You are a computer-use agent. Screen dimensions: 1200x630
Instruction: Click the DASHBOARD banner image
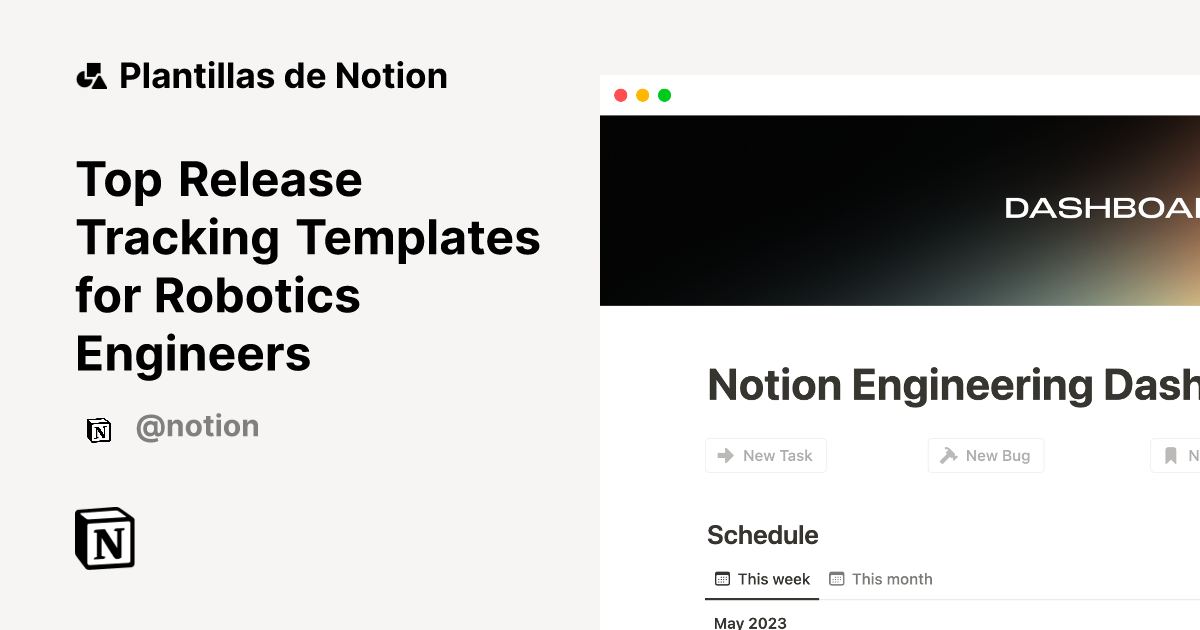pyautogui.click(x=900, y=210)
